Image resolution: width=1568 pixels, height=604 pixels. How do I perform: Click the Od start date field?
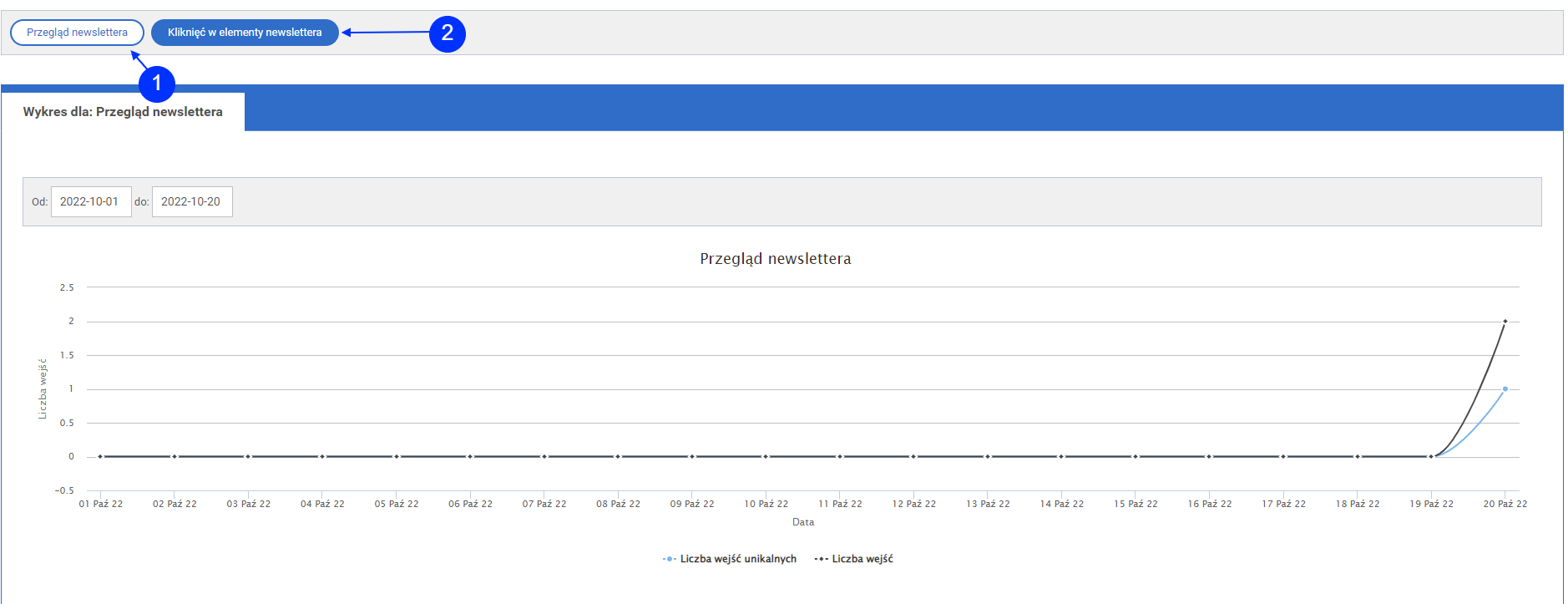91,201
